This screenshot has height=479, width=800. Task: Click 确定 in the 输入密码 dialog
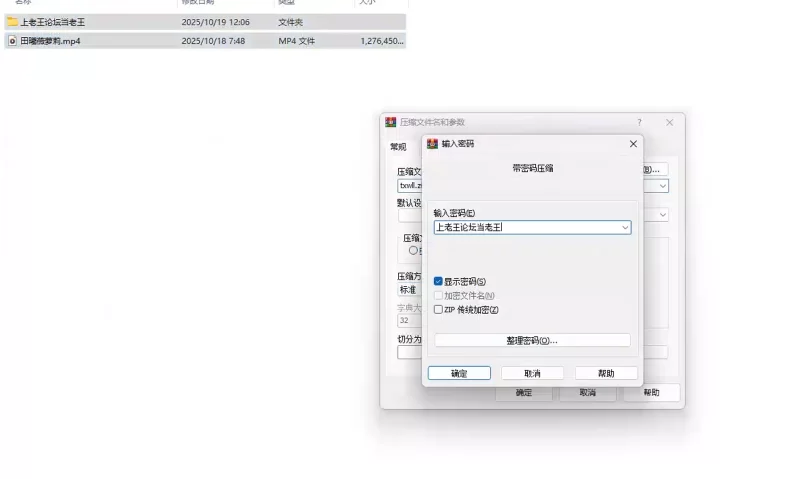(x=459, y=373)
